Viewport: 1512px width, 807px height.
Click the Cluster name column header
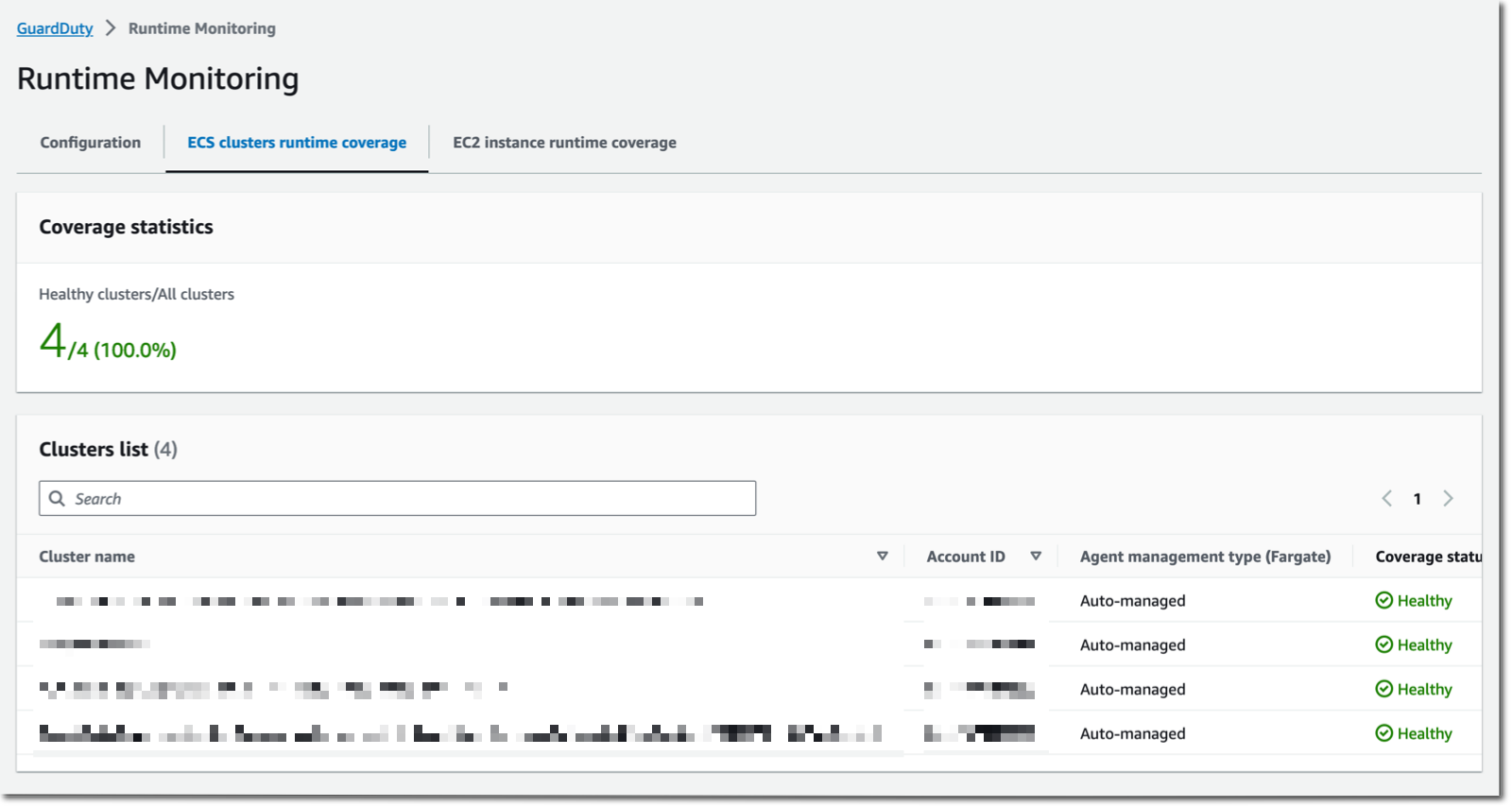point(87,557)
